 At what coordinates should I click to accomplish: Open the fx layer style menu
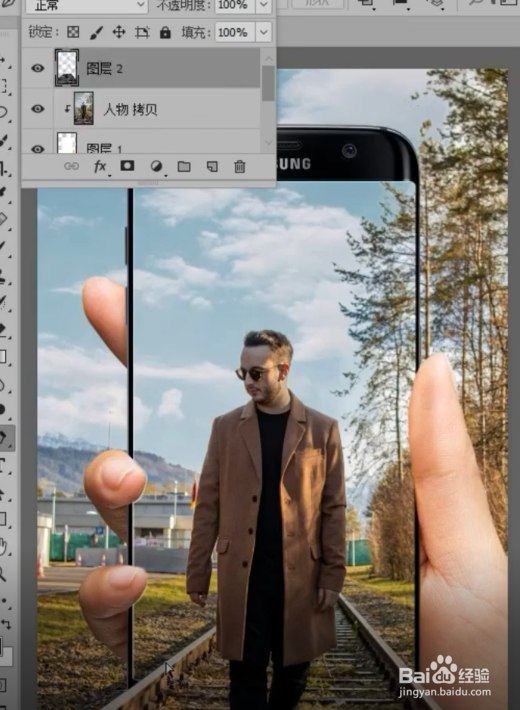pyautogui.click(x=100, y=167)
